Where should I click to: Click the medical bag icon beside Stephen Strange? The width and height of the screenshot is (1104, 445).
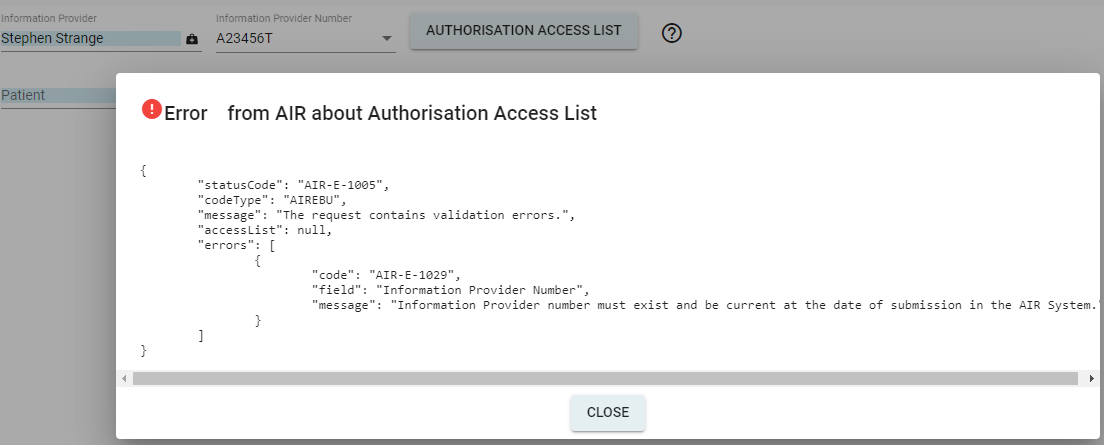192,39
